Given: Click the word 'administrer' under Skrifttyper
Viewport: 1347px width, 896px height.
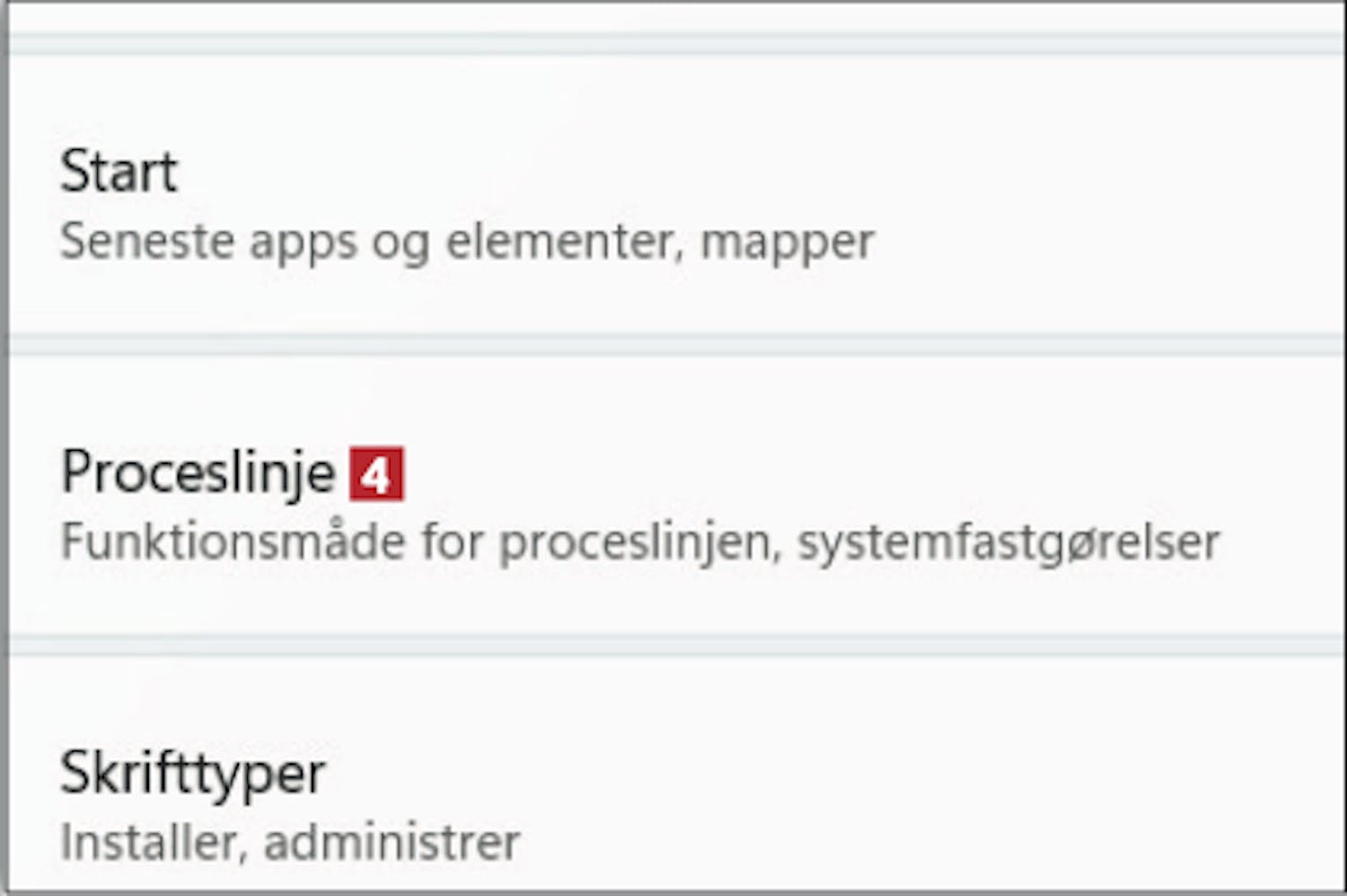Looking at the screenshot, I should coord(392,843).
